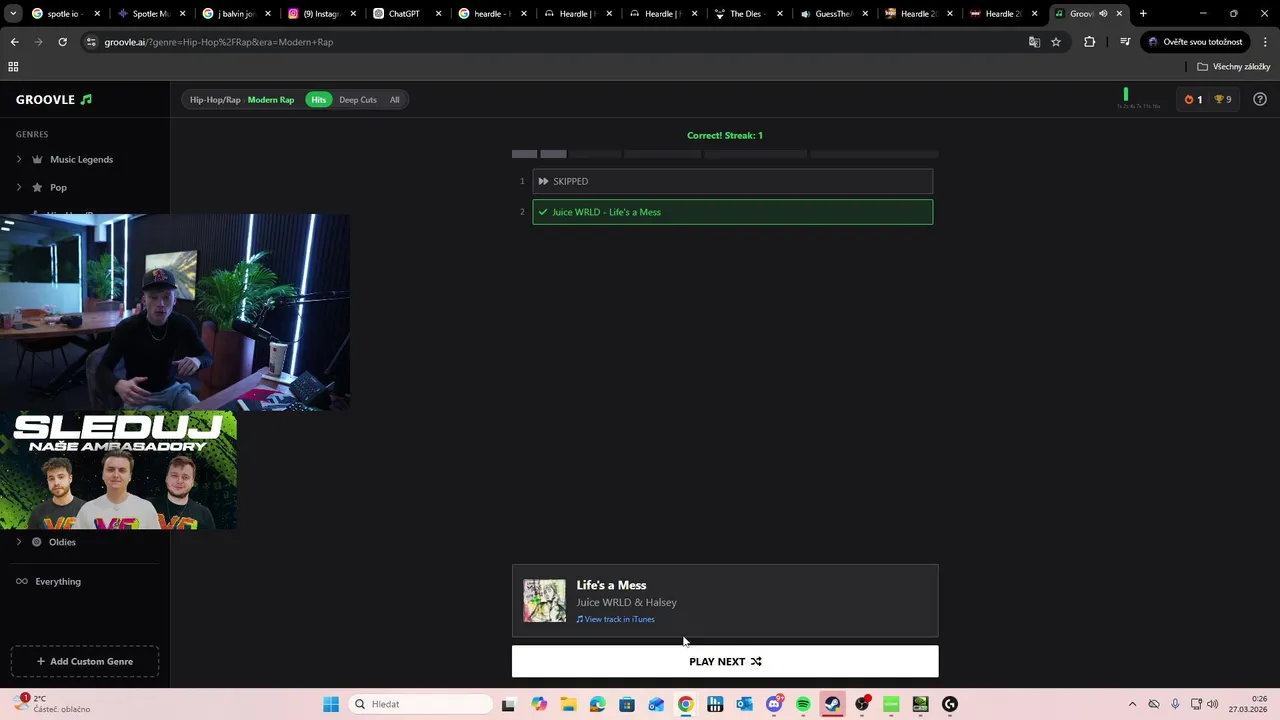Switch to the GuessThe browser tab
Image resolution: width=1280 pixels, height=720 pixels.
point(832,14)
